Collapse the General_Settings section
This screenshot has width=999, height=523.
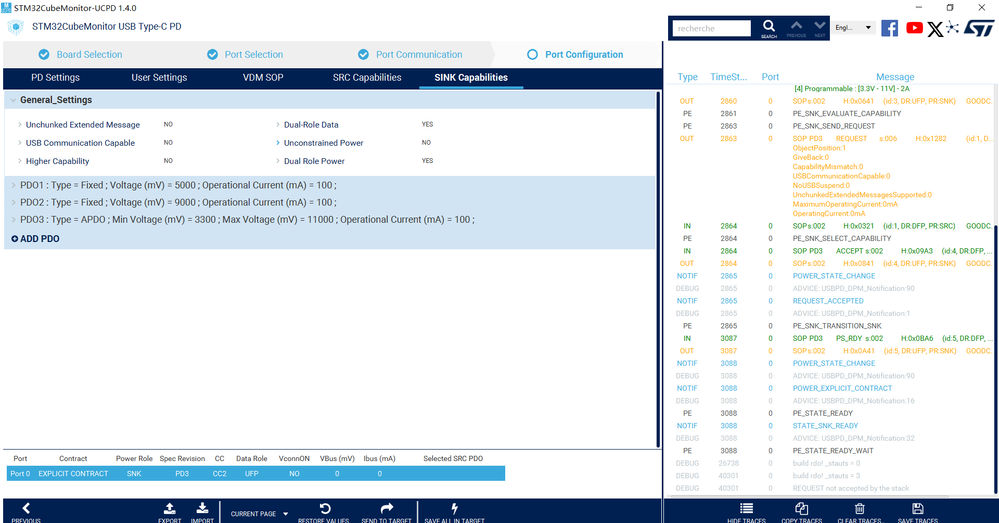tap(13, 100)
